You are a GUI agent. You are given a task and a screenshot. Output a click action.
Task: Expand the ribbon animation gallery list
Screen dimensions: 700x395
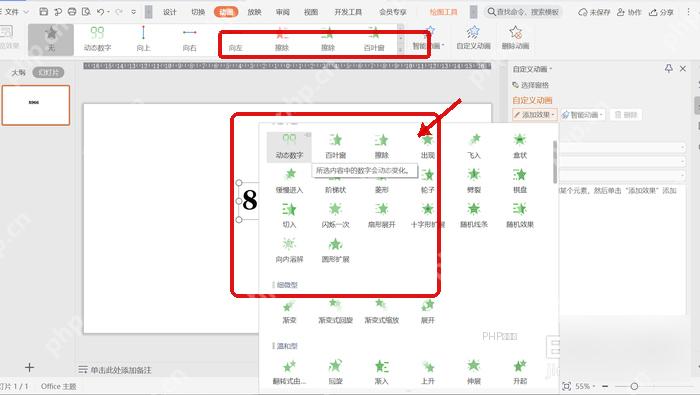click(x=400, y=50)
